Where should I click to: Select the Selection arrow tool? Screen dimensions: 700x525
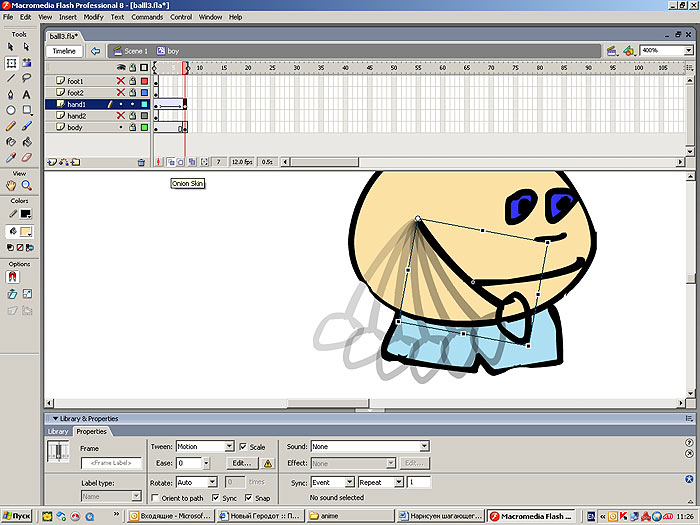pyautogui.click(x=11, y=46)
